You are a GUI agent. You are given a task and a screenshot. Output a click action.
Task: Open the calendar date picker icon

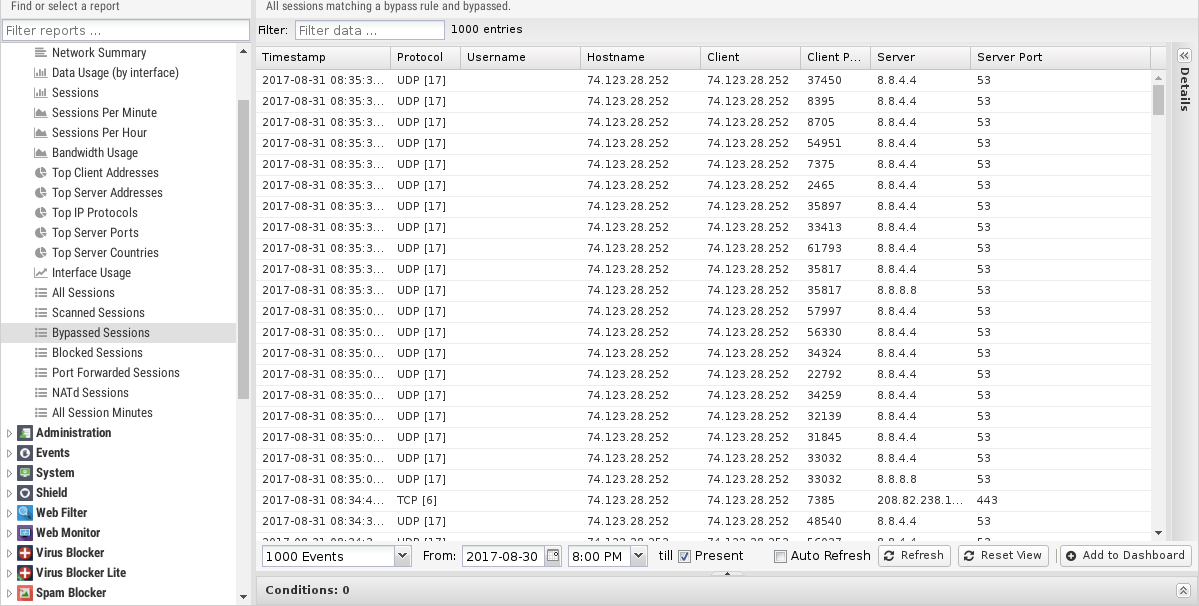[553, 556]
